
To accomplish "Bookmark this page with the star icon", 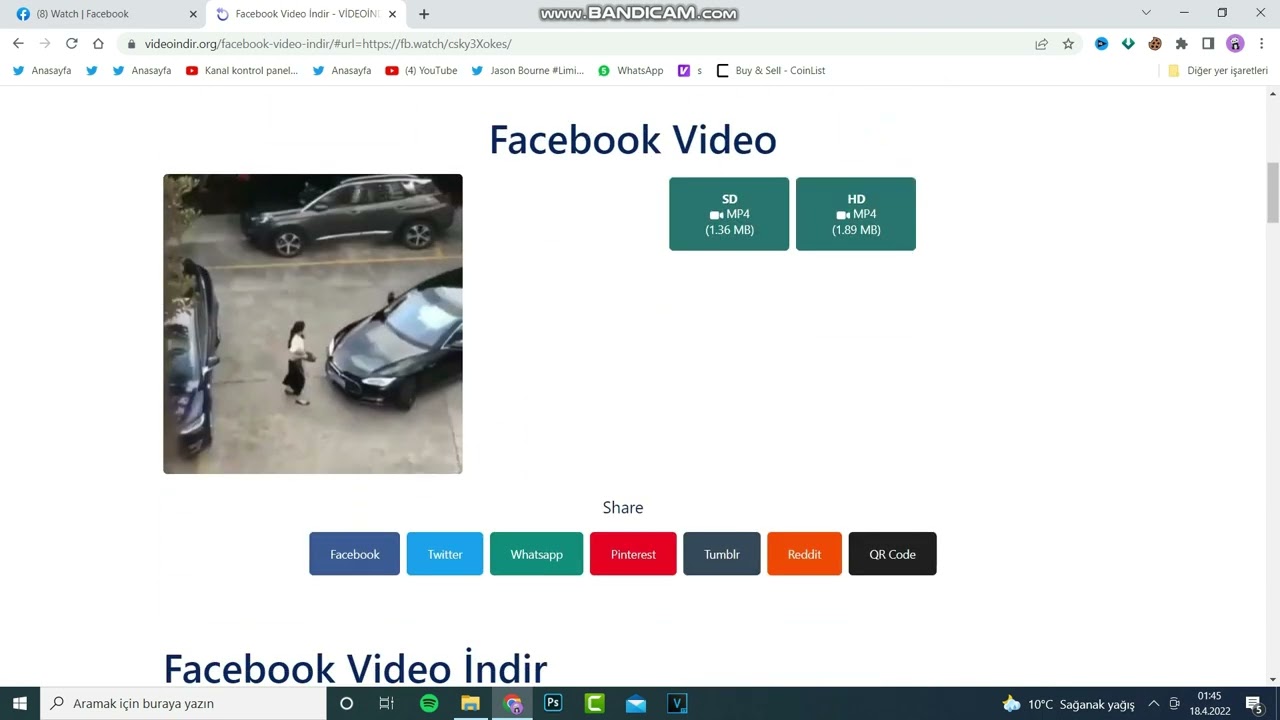I will tap(1068, 44).
